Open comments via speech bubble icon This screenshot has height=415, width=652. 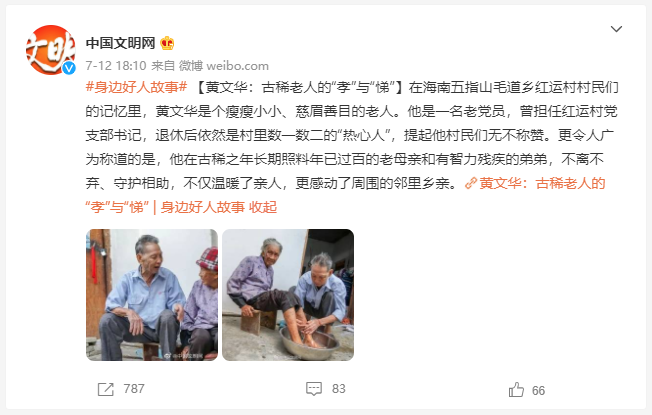pyautogui.click(x=314, y=389)
